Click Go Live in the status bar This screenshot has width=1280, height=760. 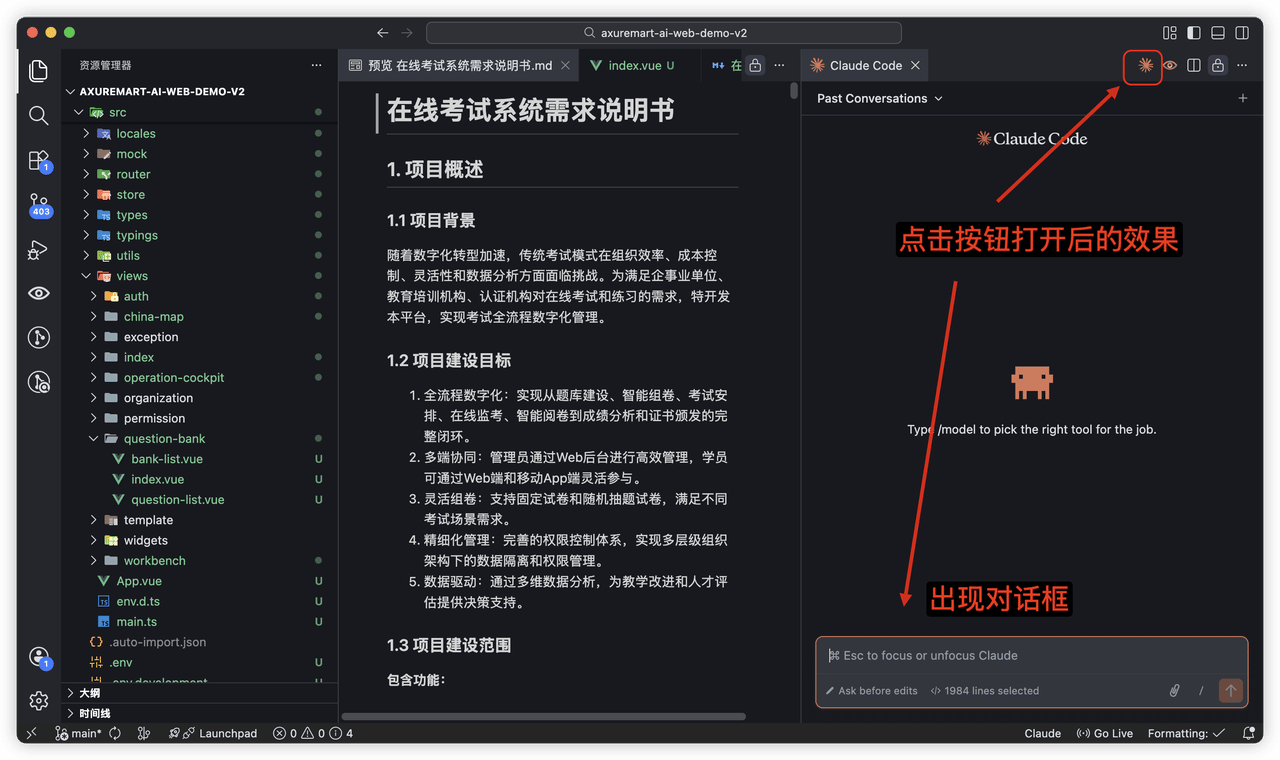[x=1104, y=733]
